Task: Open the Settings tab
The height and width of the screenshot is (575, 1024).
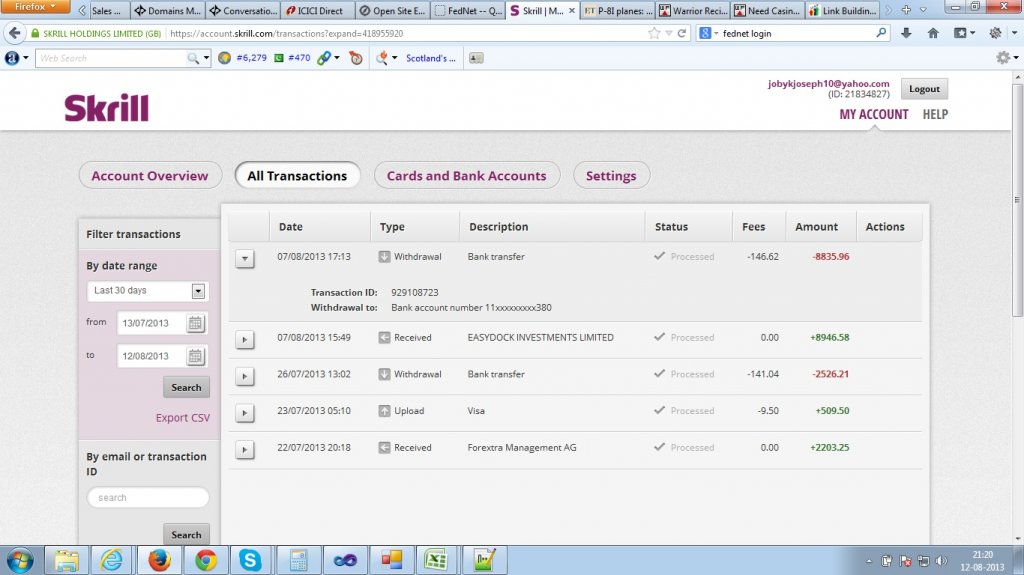Action: (x=611, y=176)
